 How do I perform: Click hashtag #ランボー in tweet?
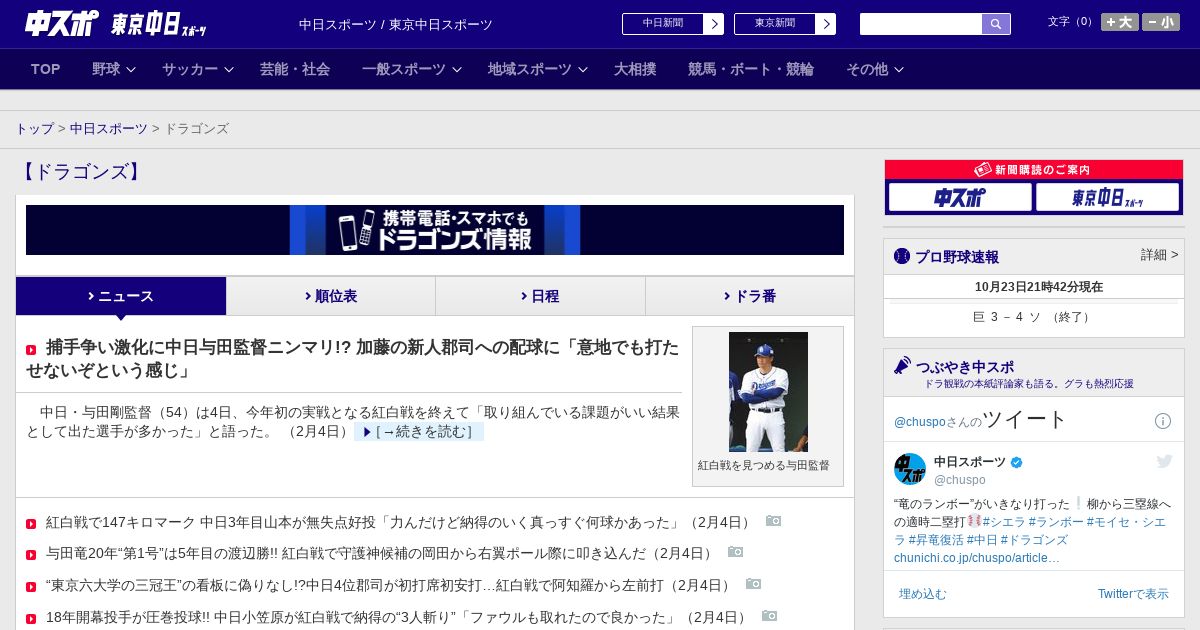click(x=1056, y=522)
